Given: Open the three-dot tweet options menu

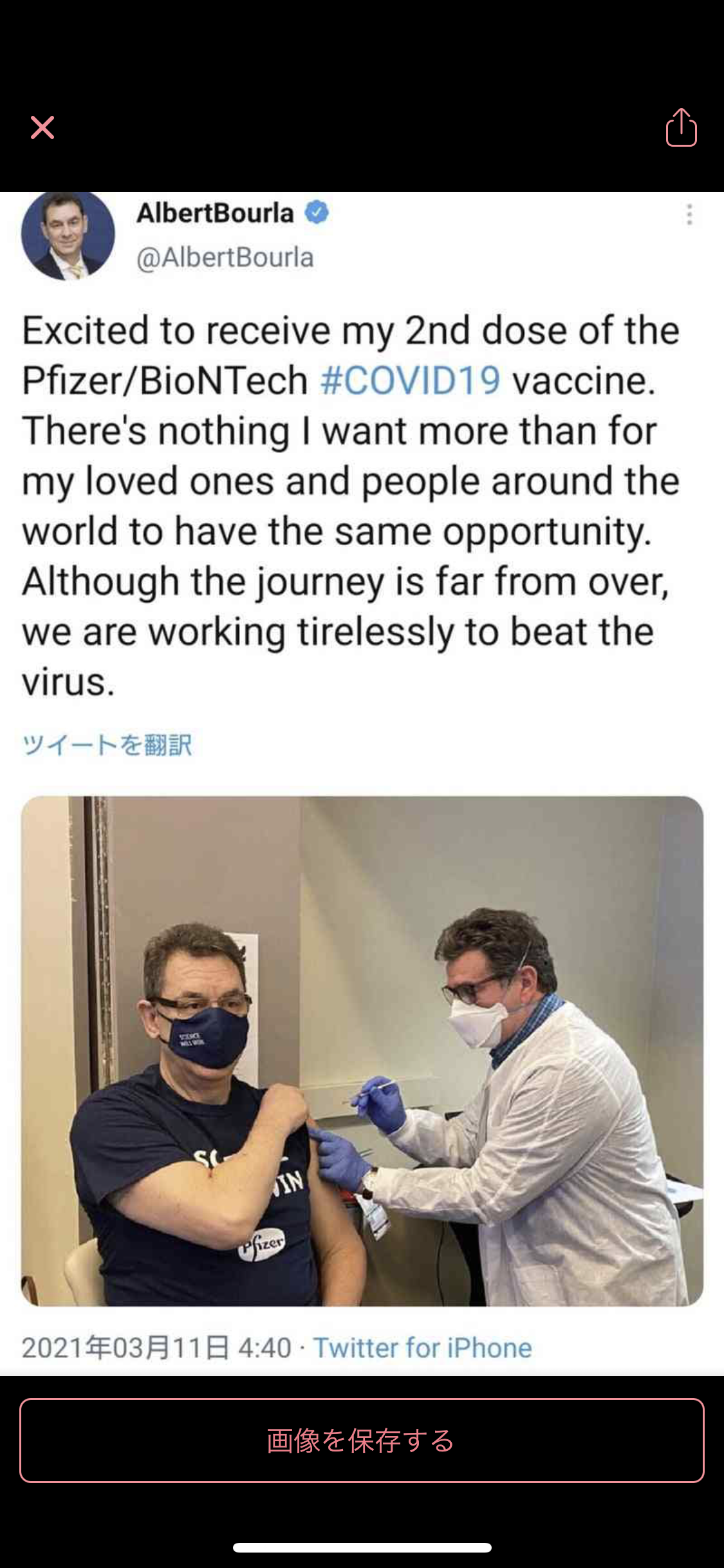Looking at the screenshot, I should pyautogui.click(x=689, y=214).
